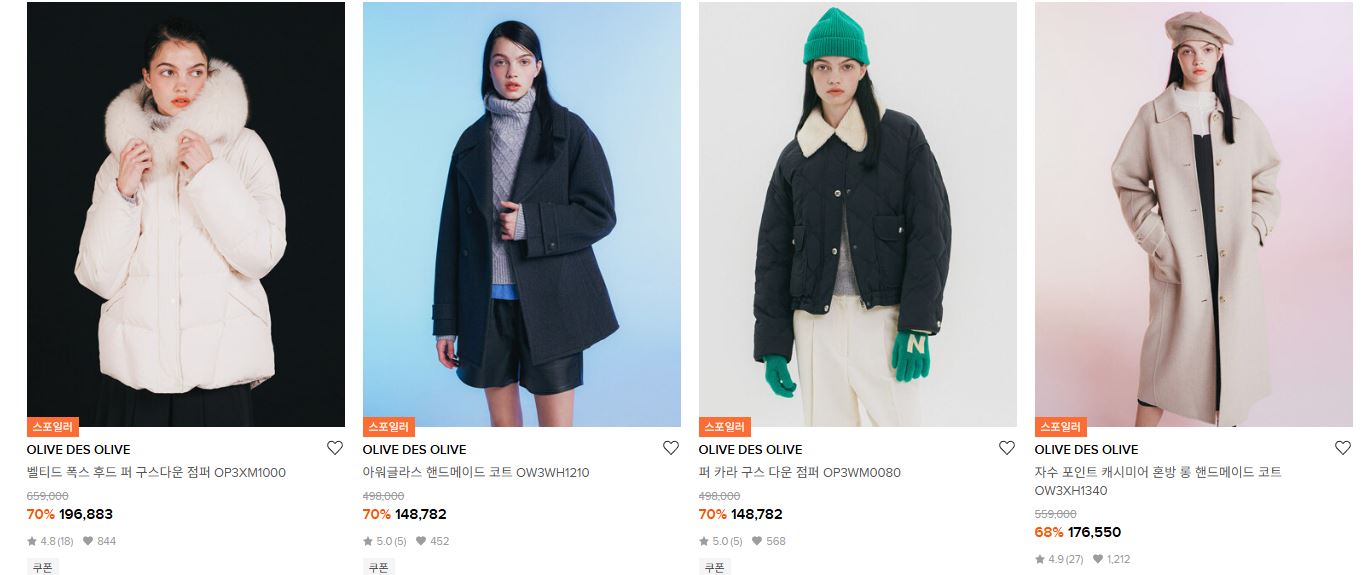Favorite the 벨티드 폭스 후드 jumper with heart icon
Image resolution: width=1365 pixels, height=575 pixels.
[335, 448]
